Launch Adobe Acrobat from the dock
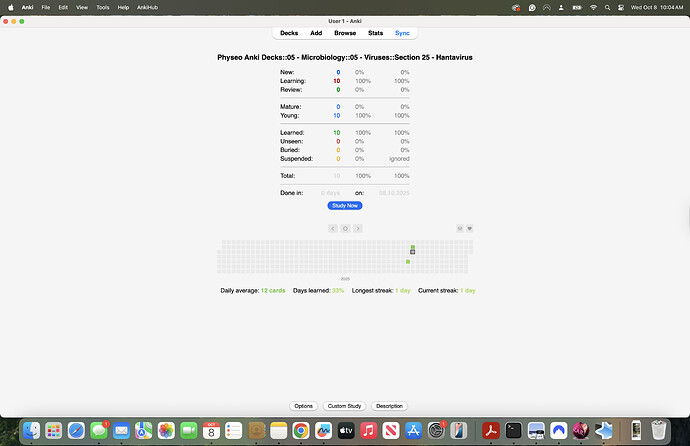 [x=491, y=431]
